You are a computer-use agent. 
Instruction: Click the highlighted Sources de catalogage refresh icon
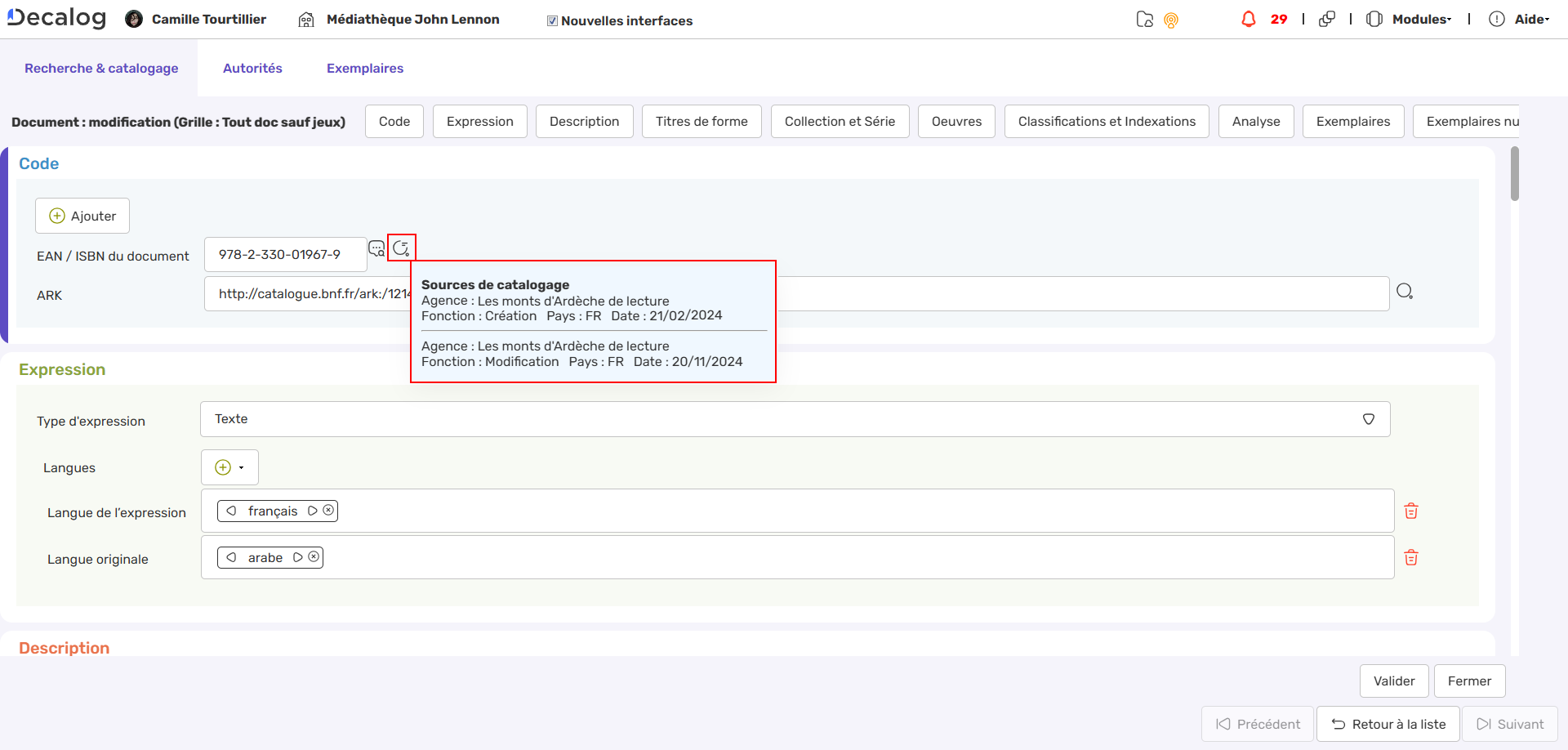pos(401,248)
